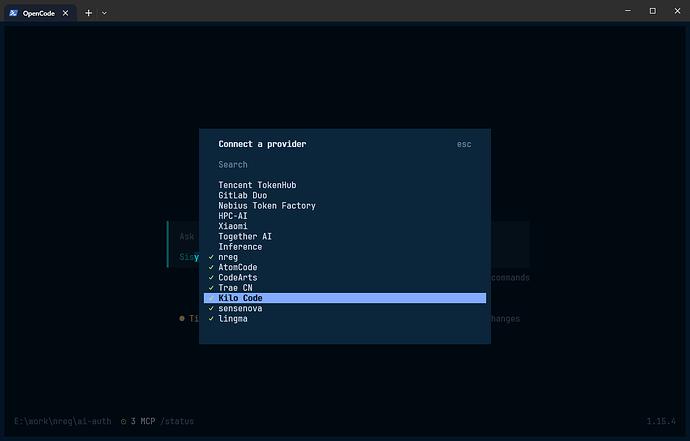Expand the terminal profile dropdown chevron
The width and height of the screenshot is (690, 441).
pyautogui.click(x=104, y=13)
